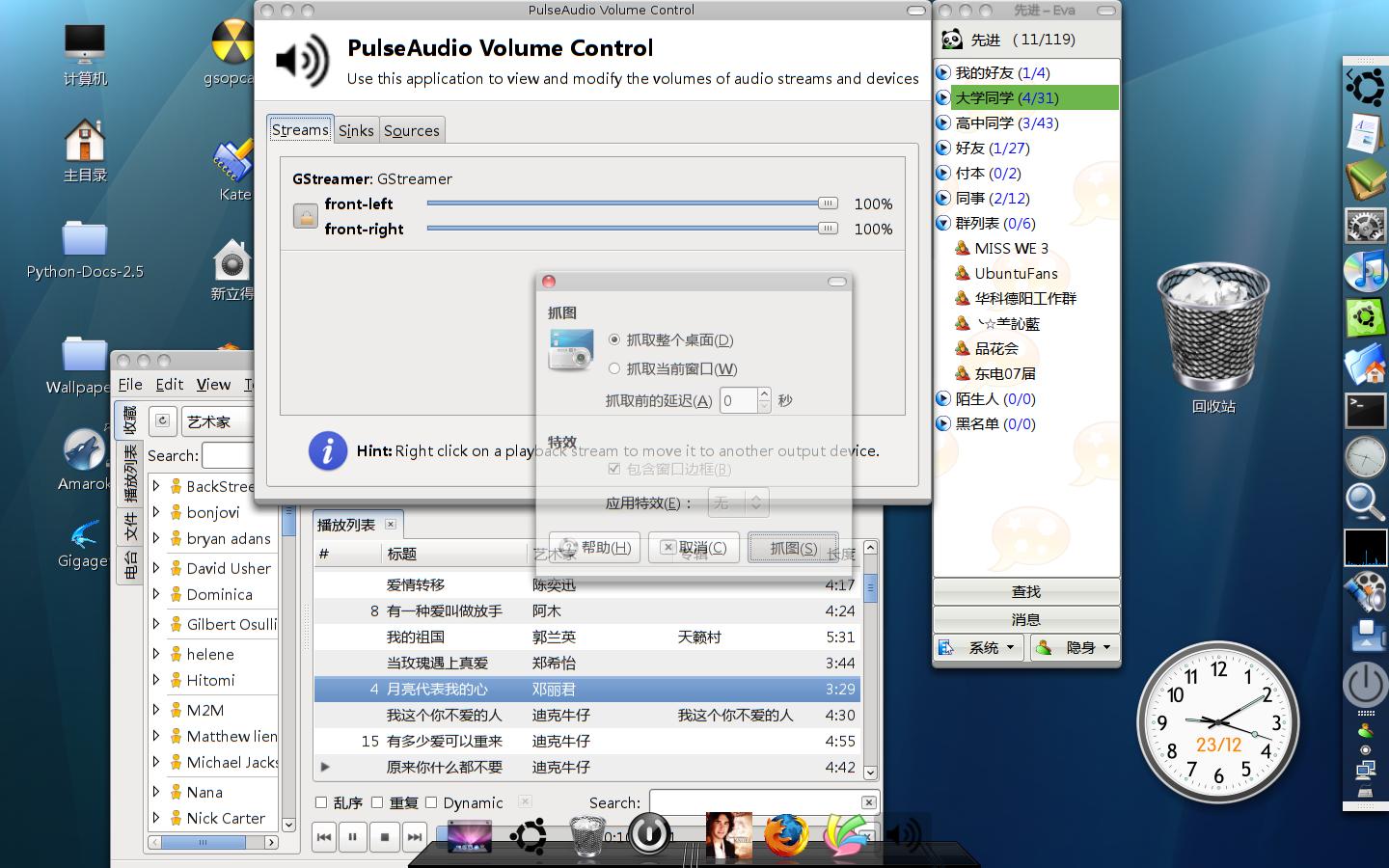The image size is (1389, 868).
Task: Click the album cover thumbnail in bottom dock
Action: 728,835
